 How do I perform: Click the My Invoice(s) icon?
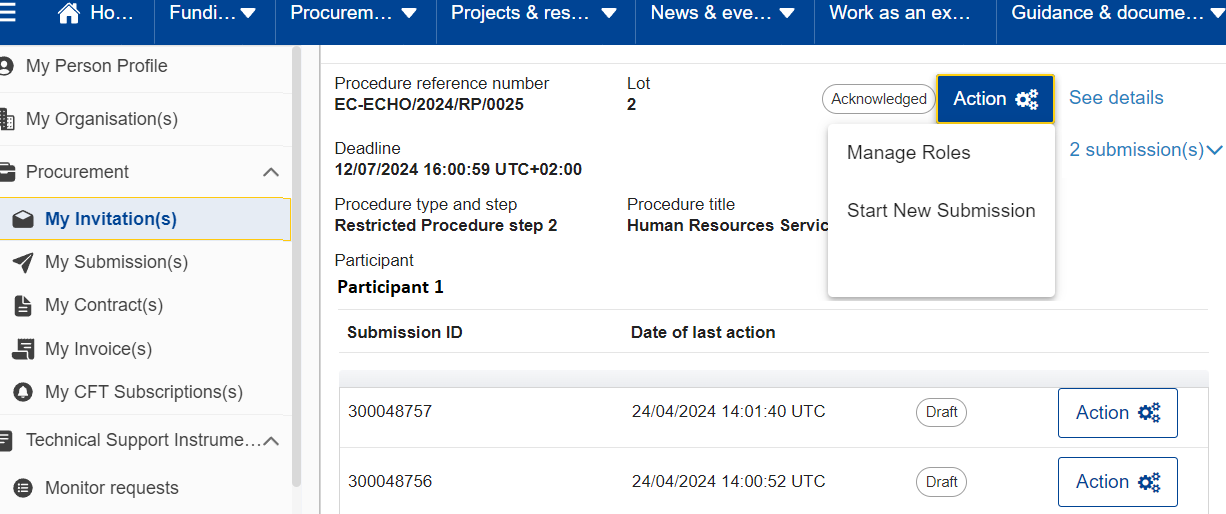[x=23, y=349]
